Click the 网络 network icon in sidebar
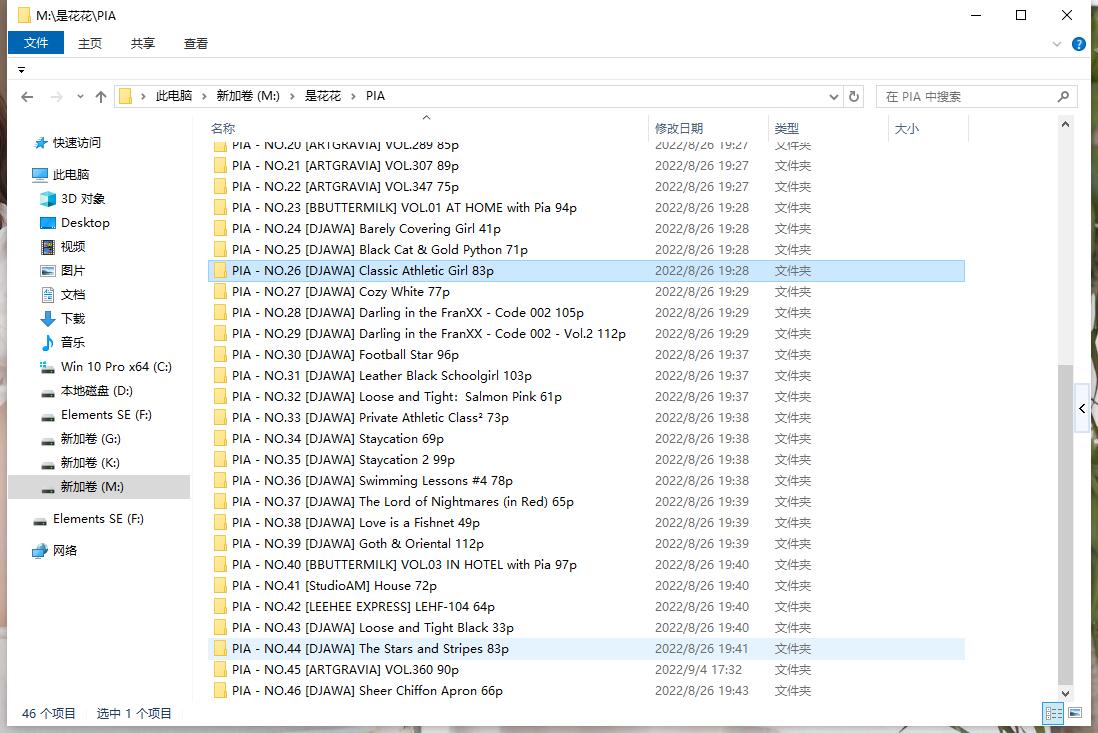Screen dimensions: 1098x733 pyautogui.click(x=40, y=551)
